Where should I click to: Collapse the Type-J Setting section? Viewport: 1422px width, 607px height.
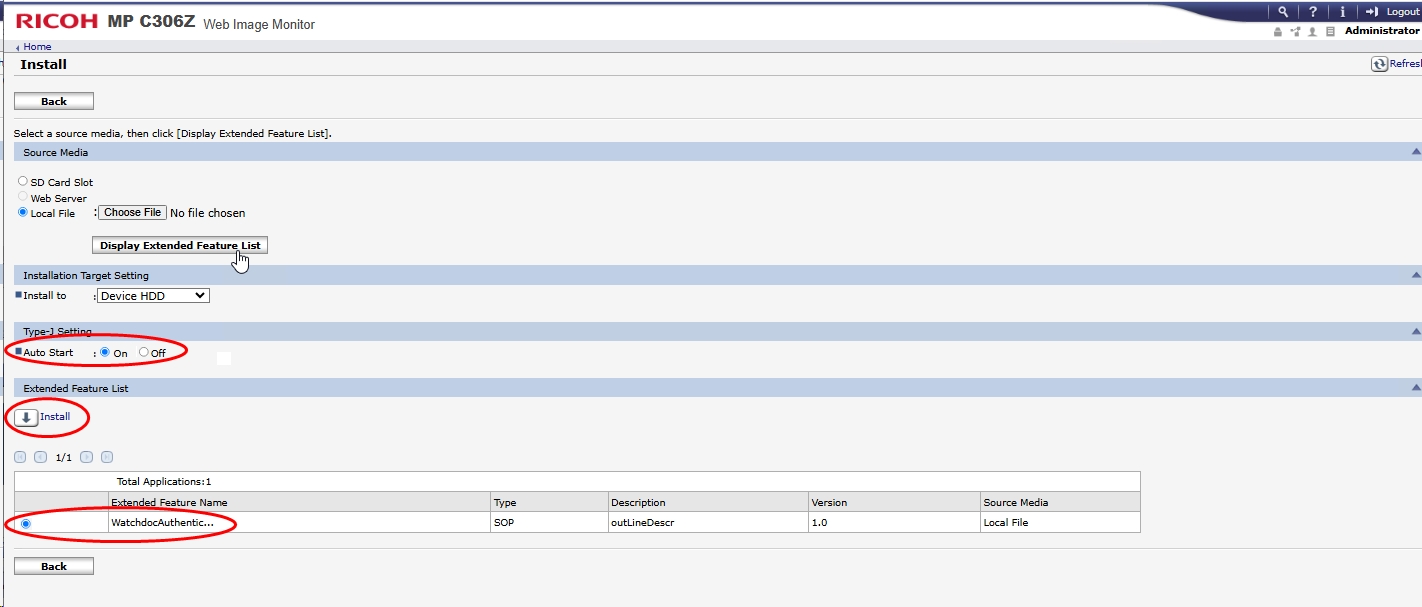coord(1415,331)
